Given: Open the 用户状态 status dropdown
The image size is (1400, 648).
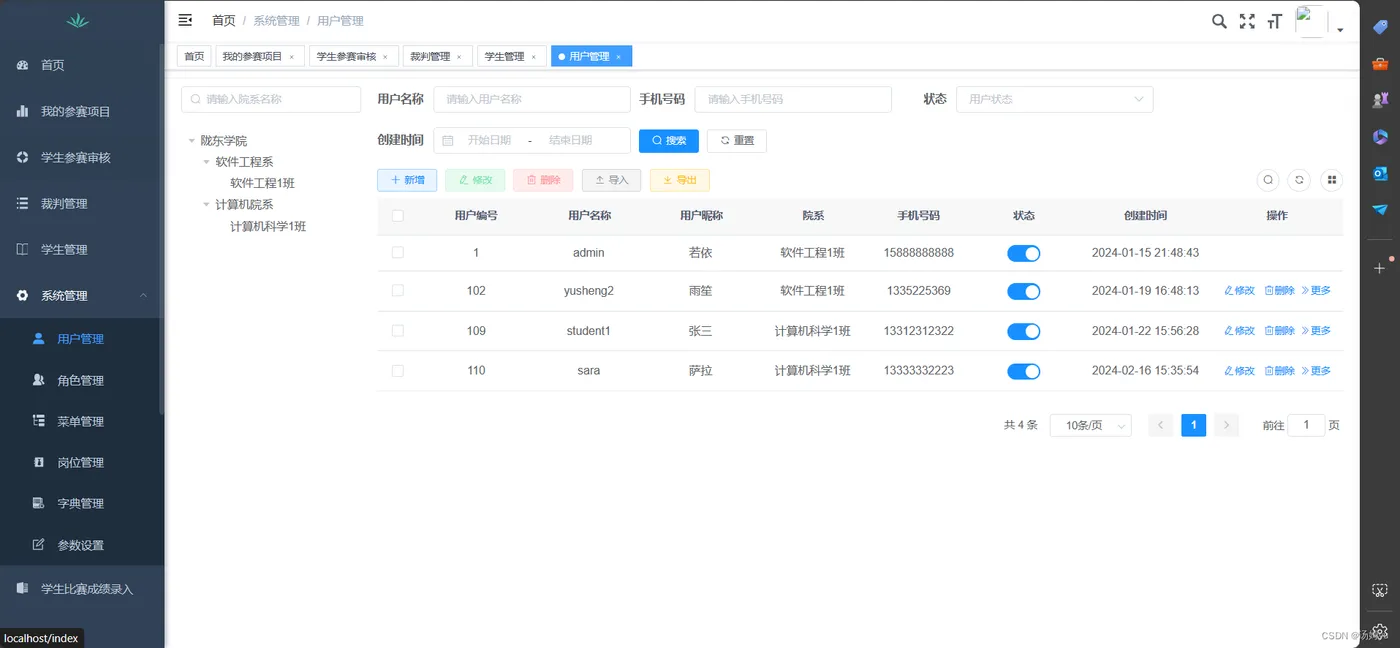Looking at the screenshot, I should pos(1054,99).
